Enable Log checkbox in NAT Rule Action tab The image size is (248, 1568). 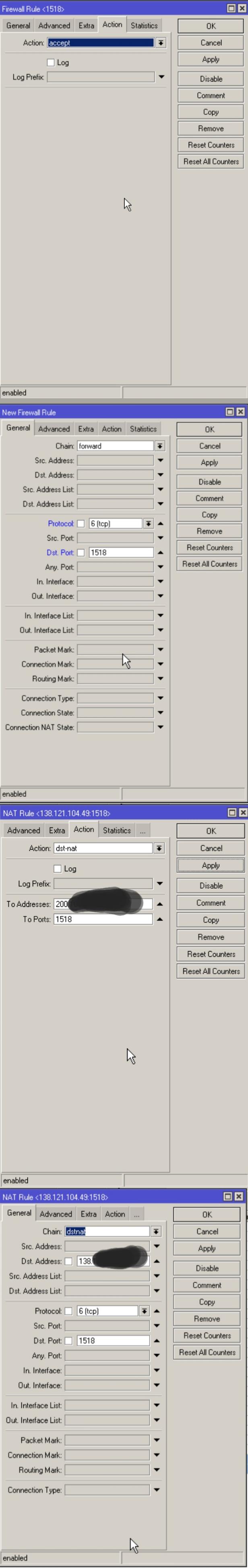(58, 869)
